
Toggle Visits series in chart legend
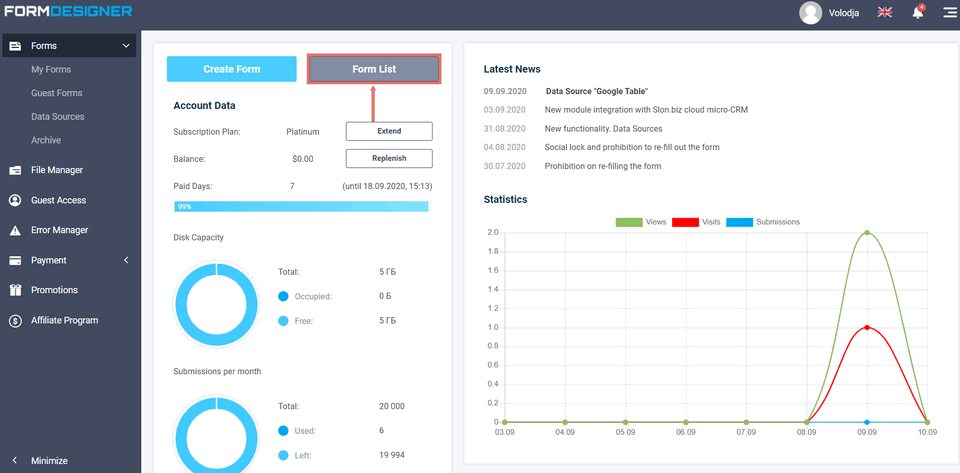coord(698,222)
